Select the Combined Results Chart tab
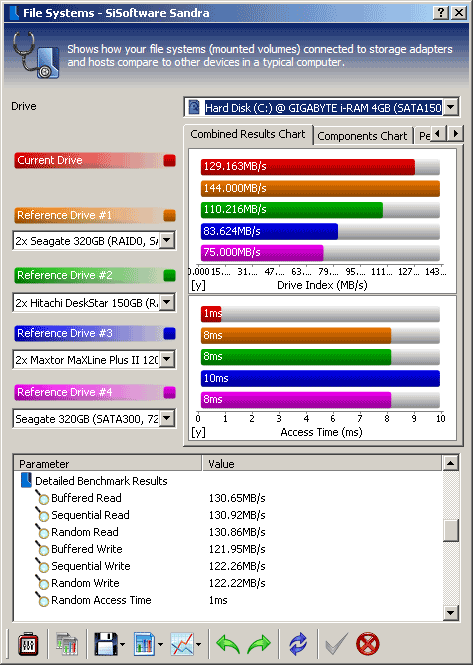Image resolution: width=473 pixels, height=665 pixels. coord(248,134)
